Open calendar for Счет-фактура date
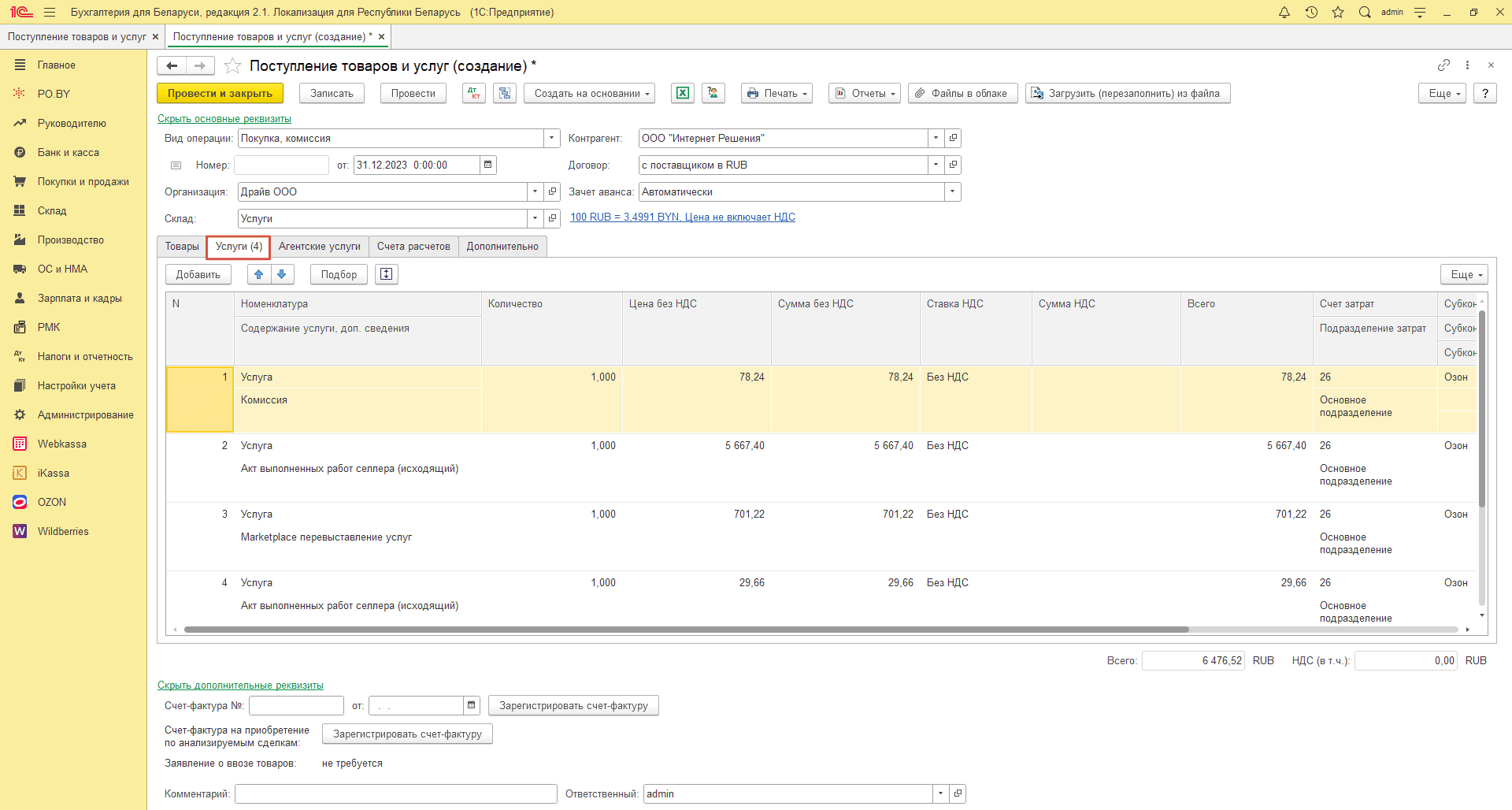This screenshot has height=810, width=1512. pyautogui.click(x=472, y=705)
